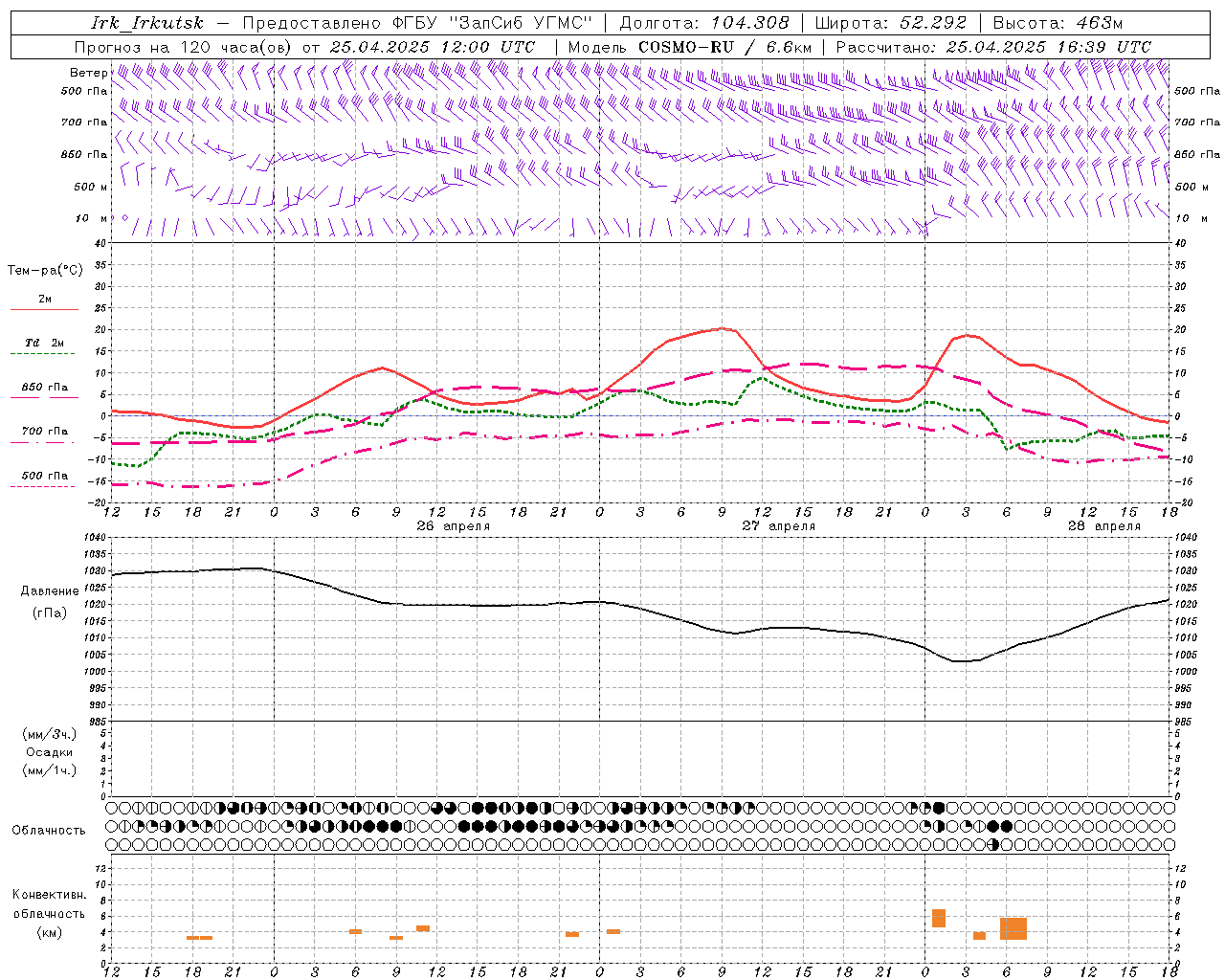Select the temperature axis title "Тем-ра(°C)"

coord(45,270)
